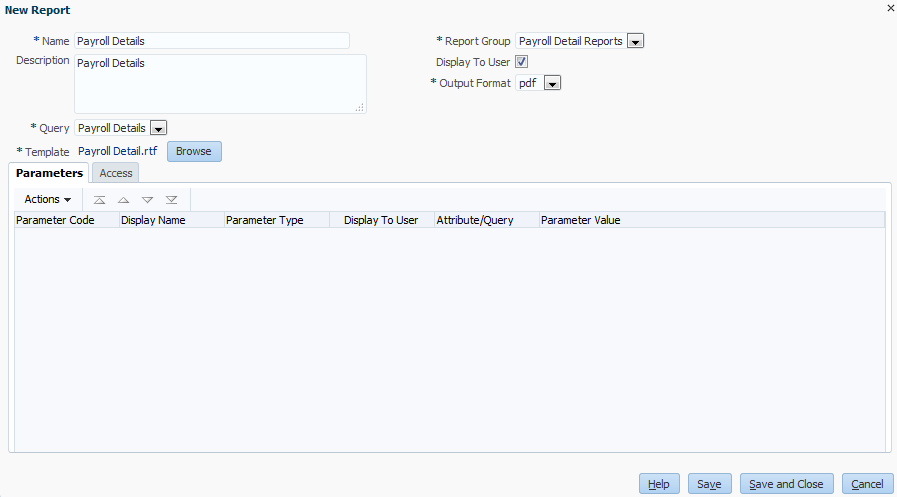Move selected parameter to bottom icon
This screenshot has width=897, height=497.
[x=172, y=200]
